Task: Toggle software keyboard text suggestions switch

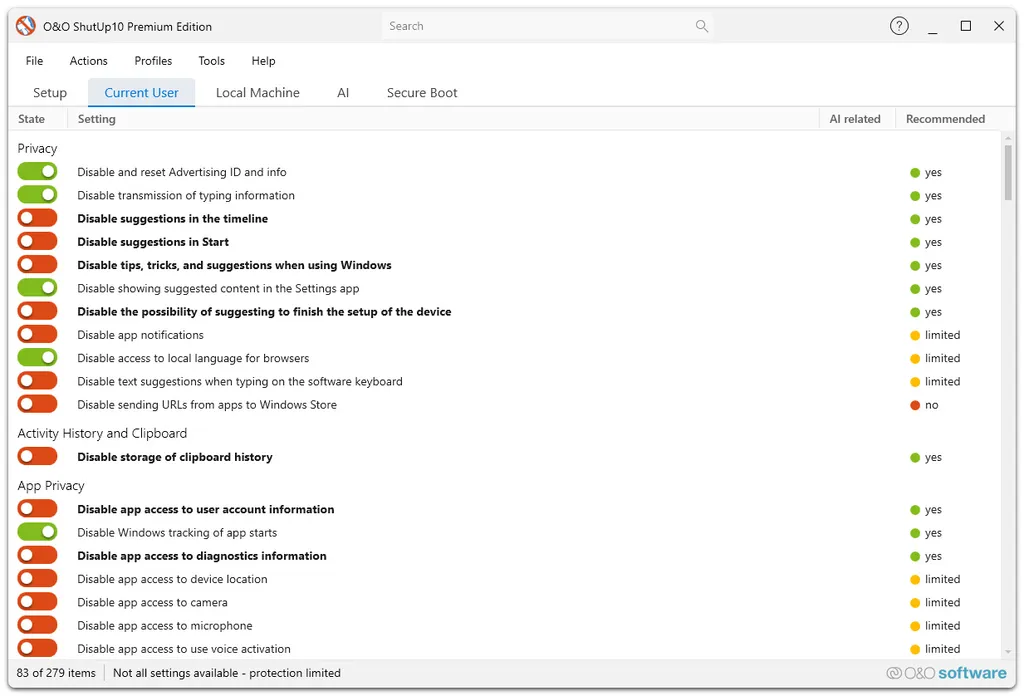Action: point(37,381)
